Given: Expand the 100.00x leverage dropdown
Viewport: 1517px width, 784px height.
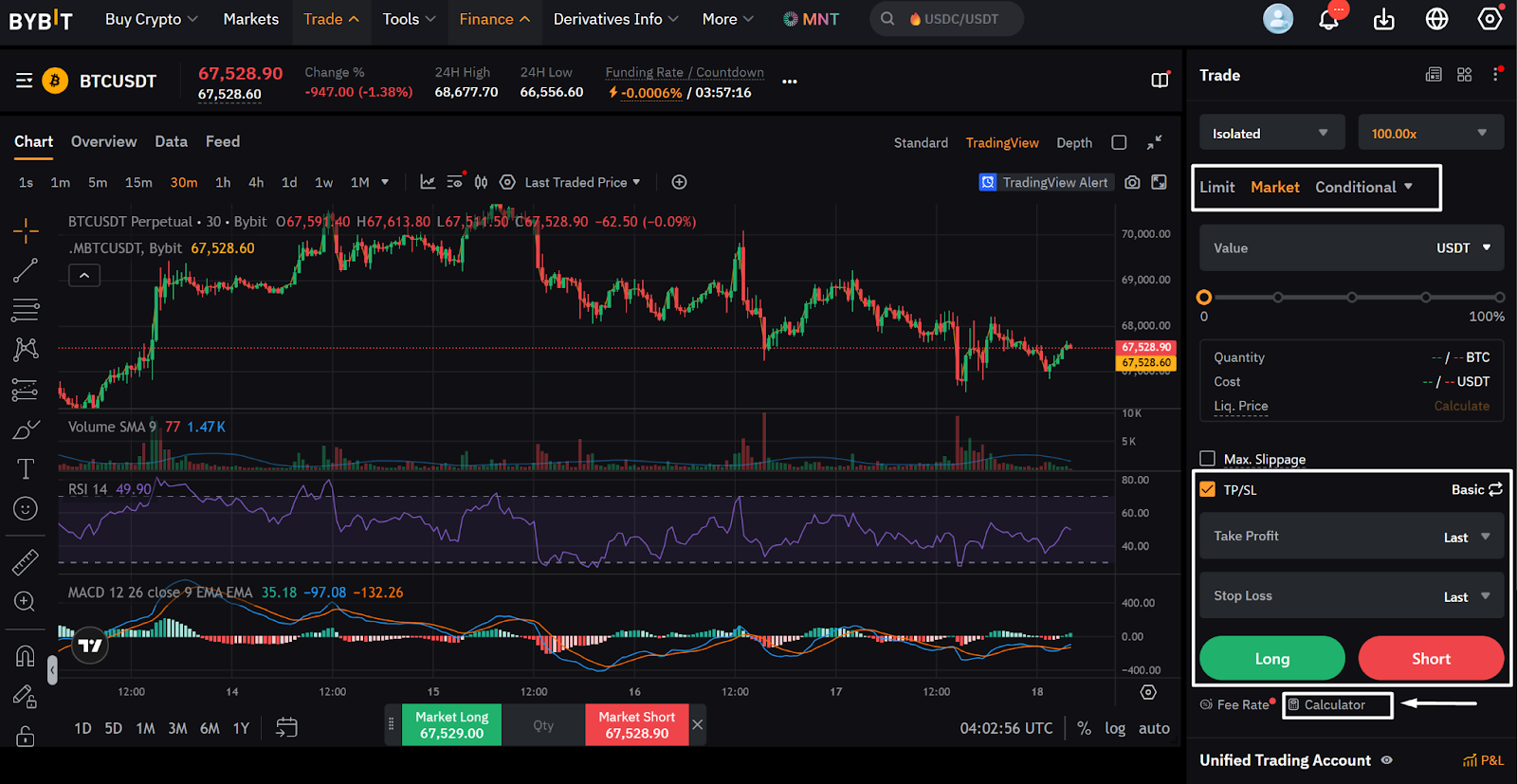Looking at the screenshot, I should [x=1430, y=134].
